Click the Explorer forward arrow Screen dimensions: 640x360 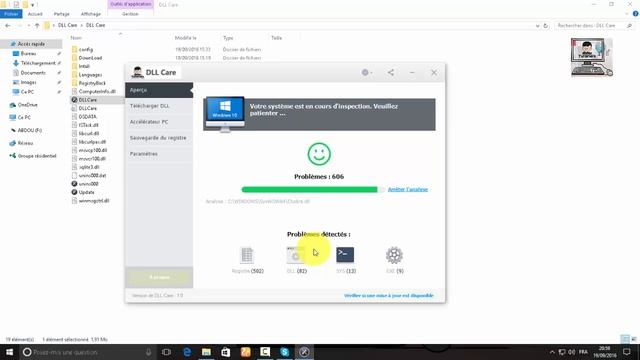click(19, 25)
